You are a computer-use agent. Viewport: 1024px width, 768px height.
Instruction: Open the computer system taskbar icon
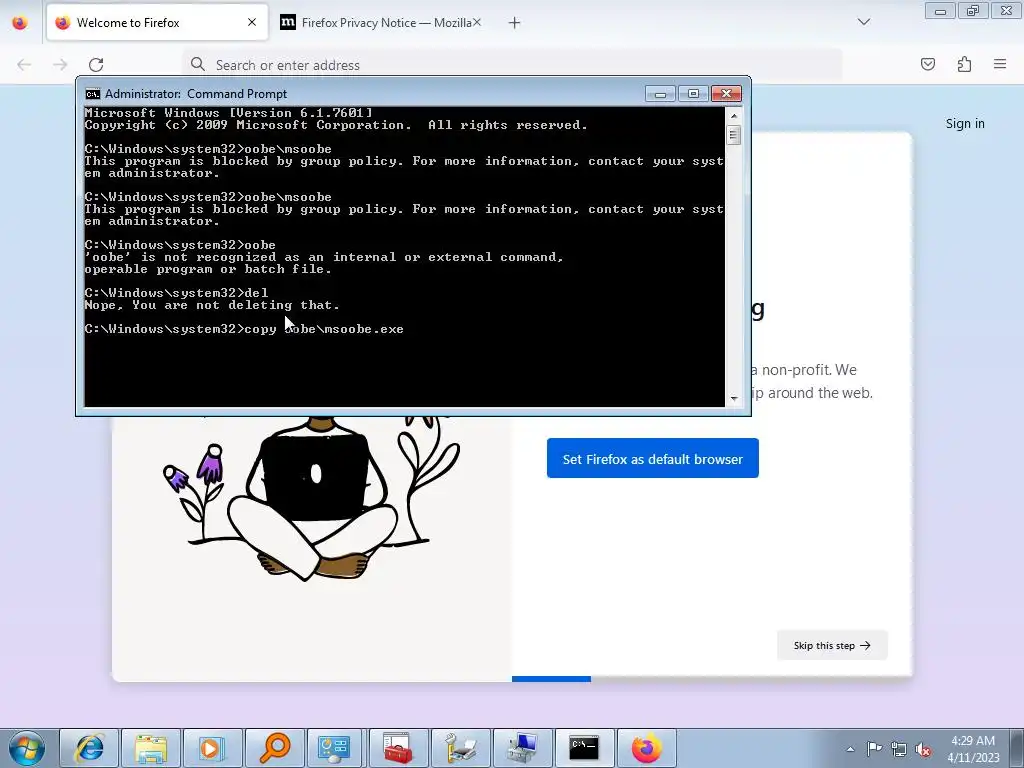pos(522,748)
